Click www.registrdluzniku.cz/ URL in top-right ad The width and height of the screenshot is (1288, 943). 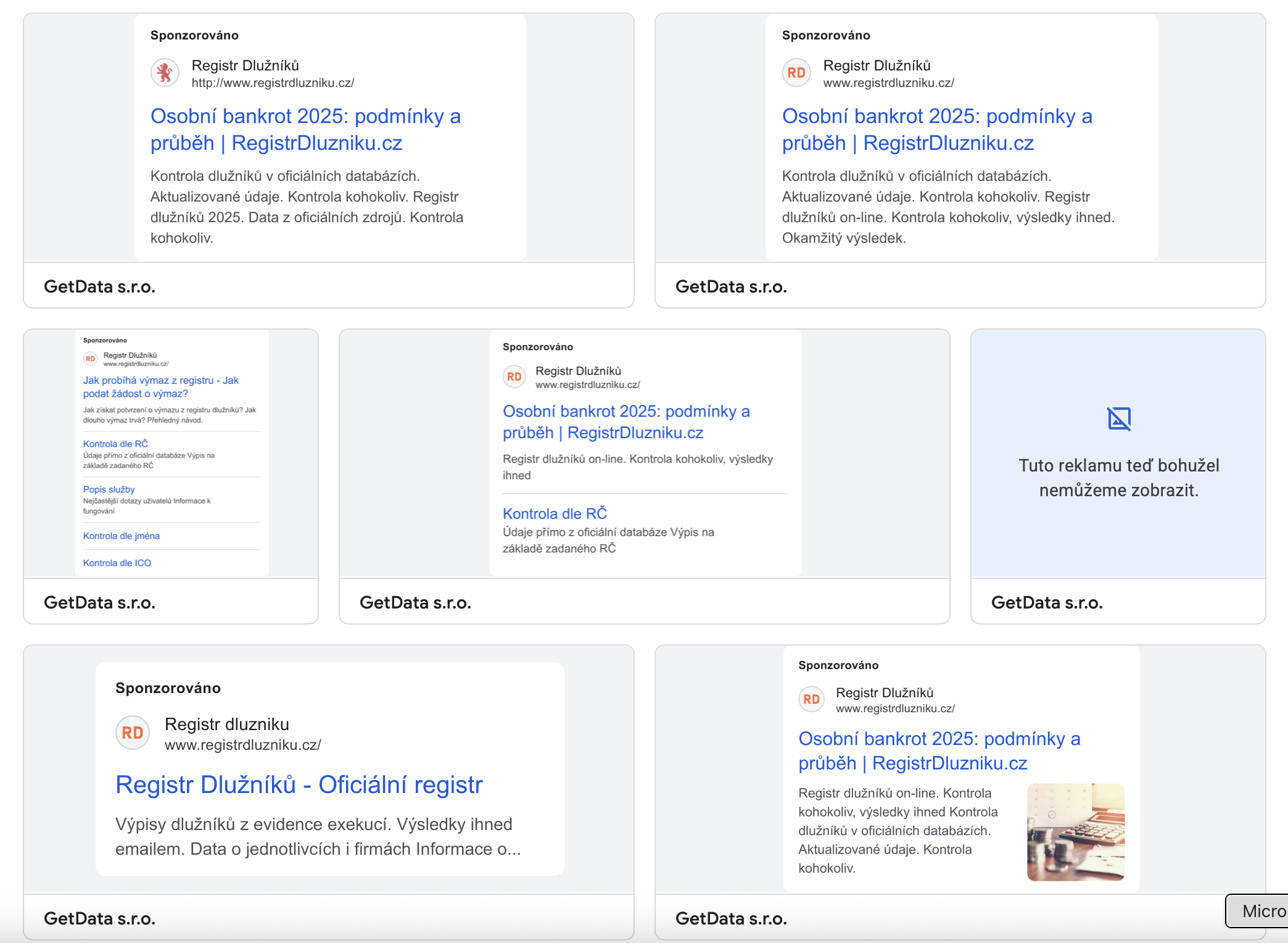[889, 83]
